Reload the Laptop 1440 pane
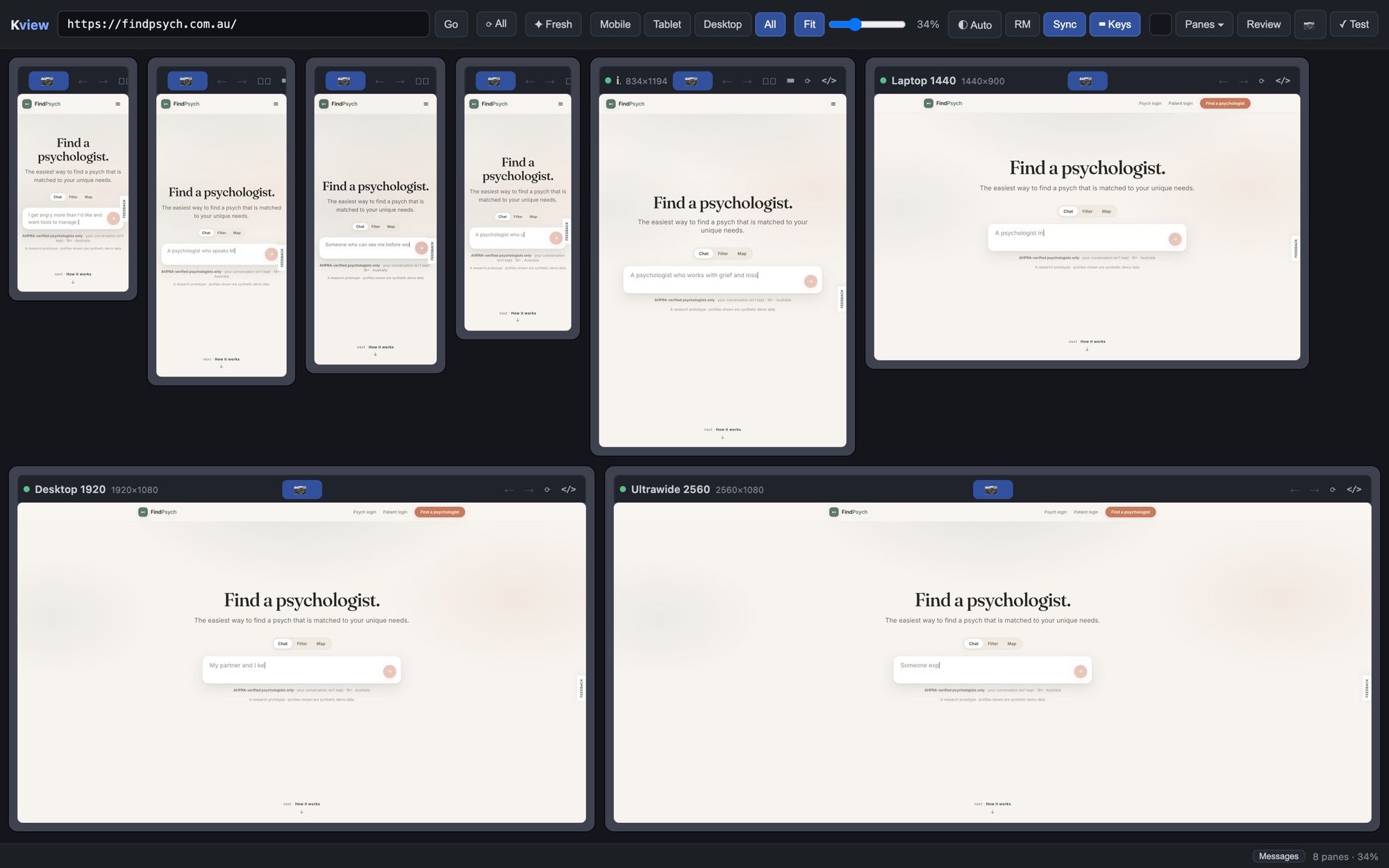 [1261, 81]
